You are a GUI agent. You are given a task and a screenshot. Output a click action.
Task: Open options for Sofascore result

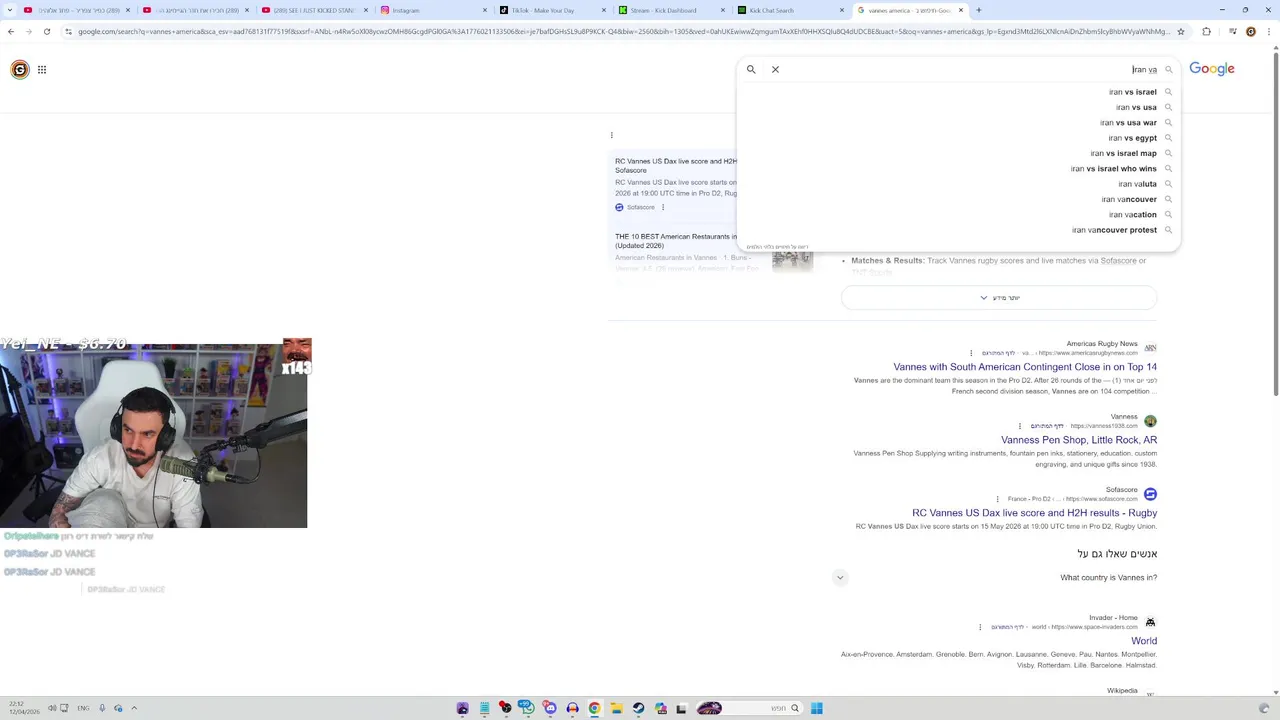coord(997,499)
